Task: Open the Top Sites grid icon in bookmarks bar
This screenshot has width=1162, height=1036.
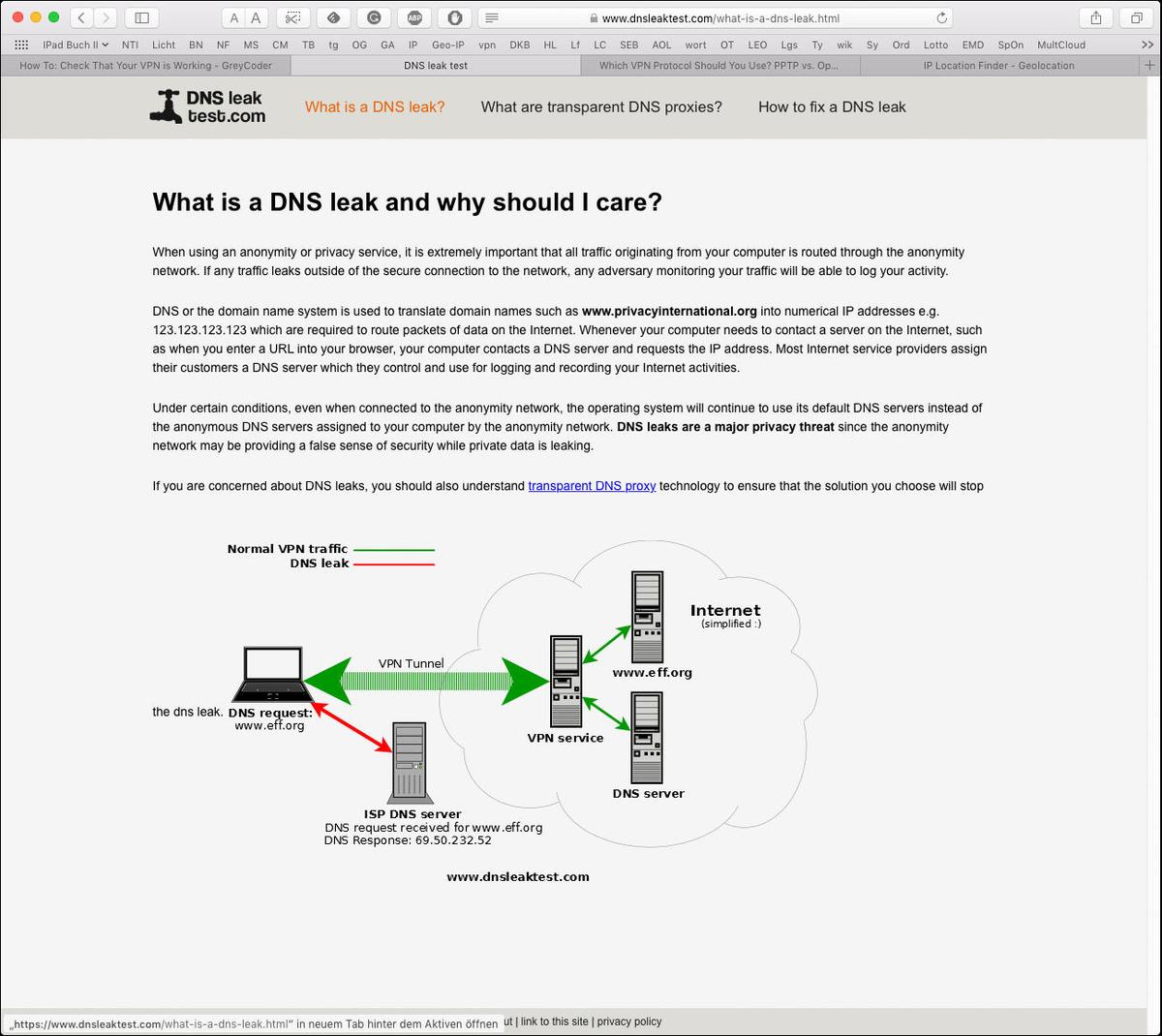Action: click(x=21, y=45)
